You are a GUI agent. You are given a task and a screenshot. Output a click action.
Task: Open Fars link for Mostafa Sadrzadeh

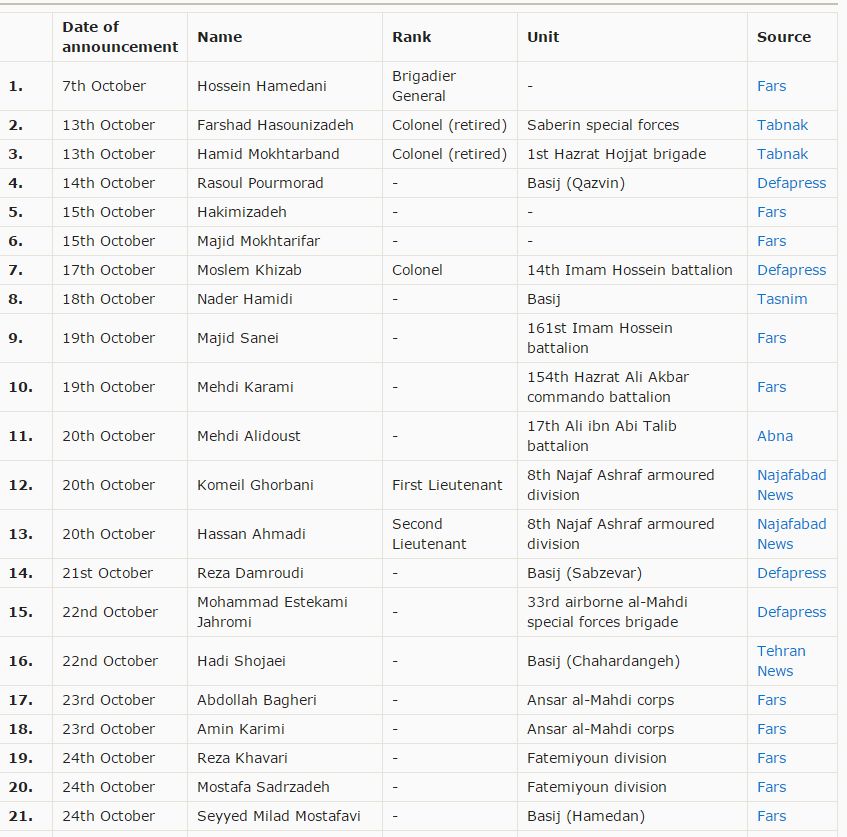pos(771,787)
